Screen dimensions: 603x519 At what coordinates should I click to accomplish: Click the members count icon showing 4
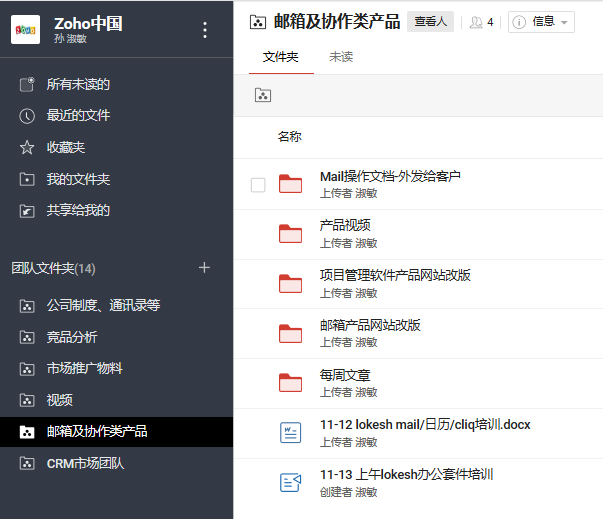tap(481, 22)
